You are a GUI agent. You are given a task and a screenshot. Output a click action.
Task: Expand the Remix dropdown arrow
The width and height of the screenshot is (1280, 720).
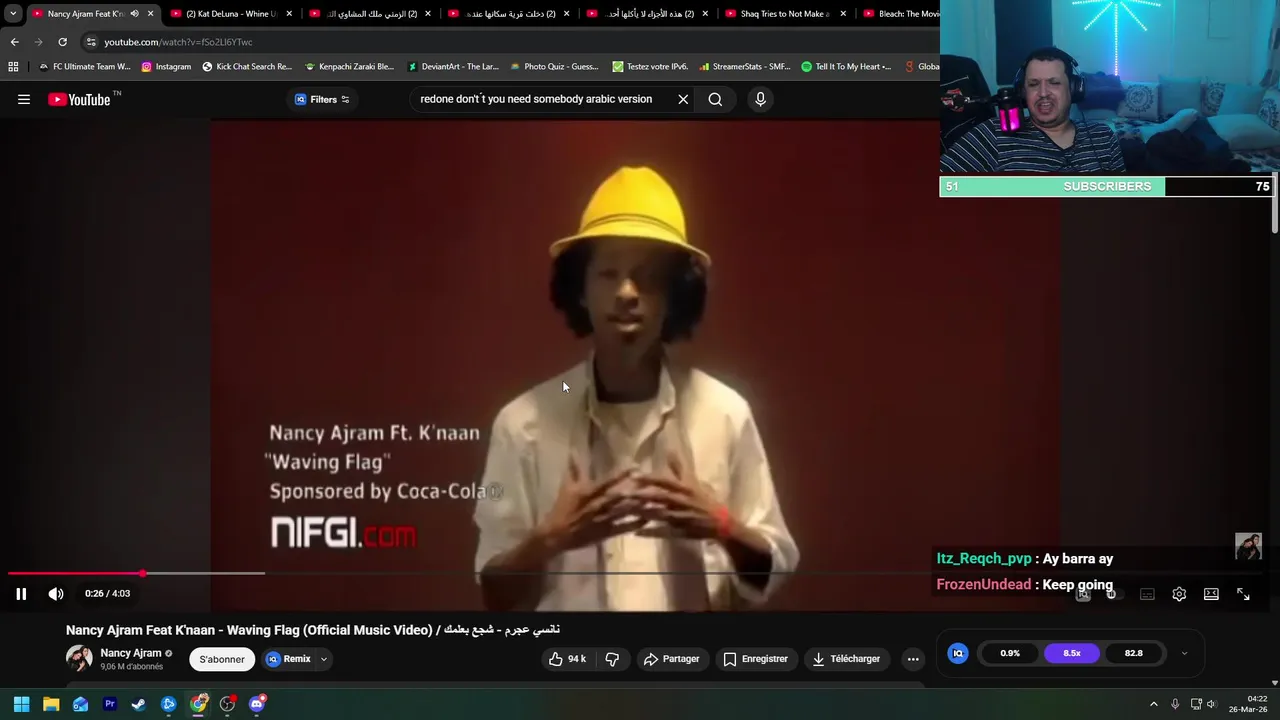(324, 659)
